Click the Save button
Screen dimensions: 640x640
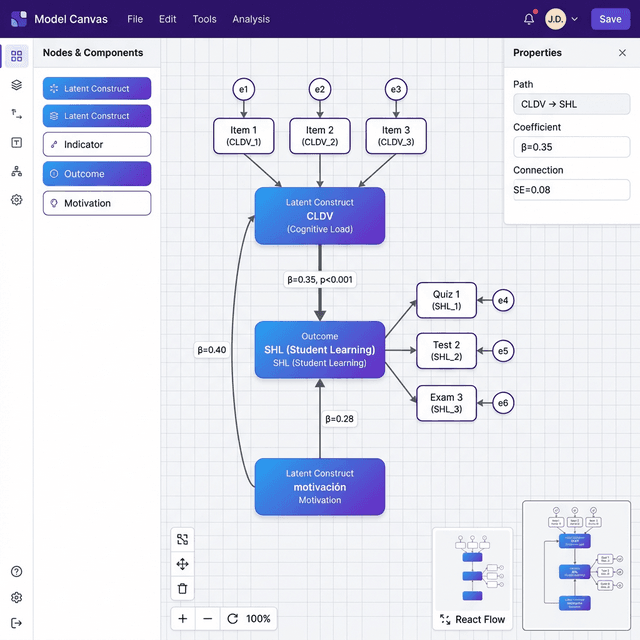click(610, 19)
